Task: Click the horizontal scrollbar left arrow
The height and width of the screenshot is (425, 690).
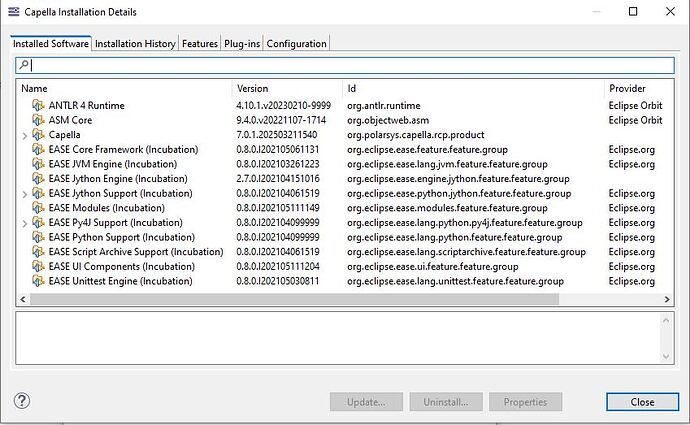Action: 23,299
